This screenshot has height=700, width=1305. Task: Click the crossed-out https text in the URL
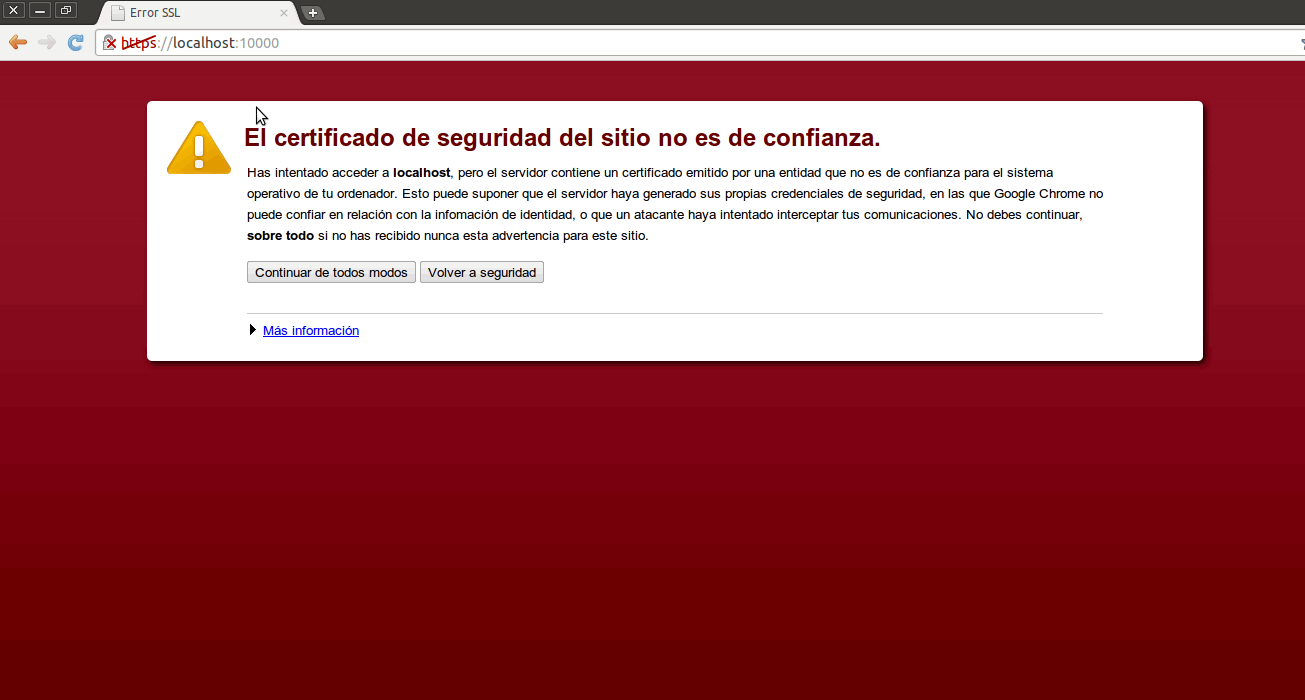pos(139,43)
